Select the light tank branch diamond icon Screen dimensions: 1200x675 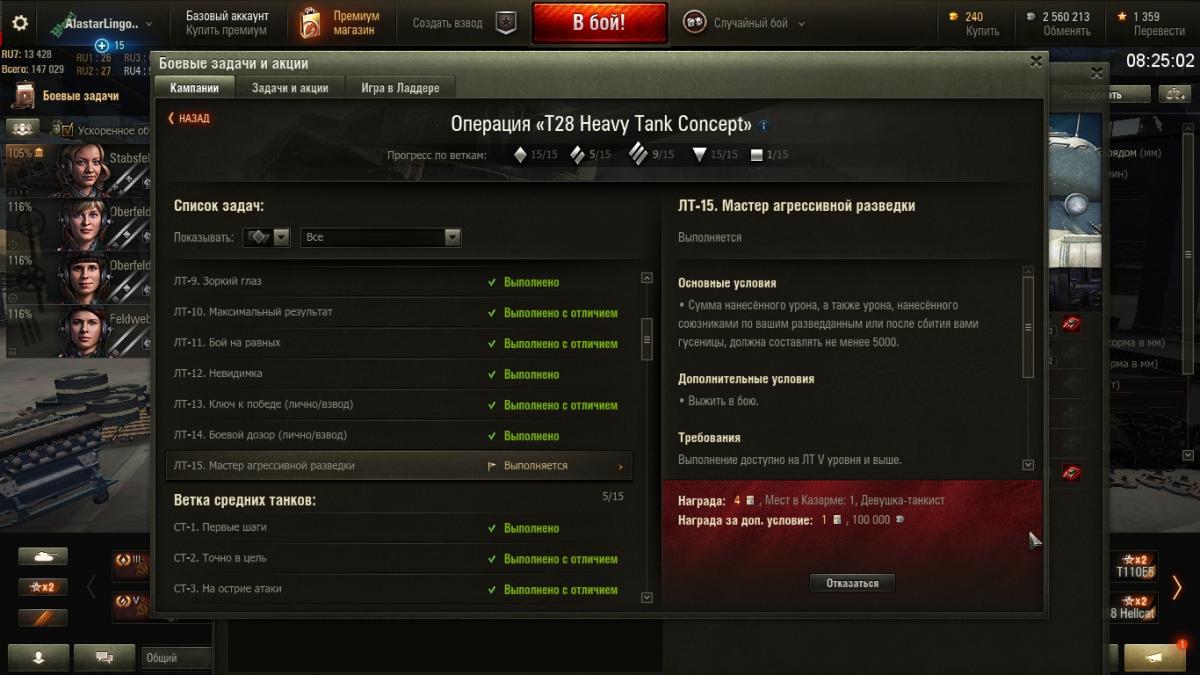tap(519, 154)
